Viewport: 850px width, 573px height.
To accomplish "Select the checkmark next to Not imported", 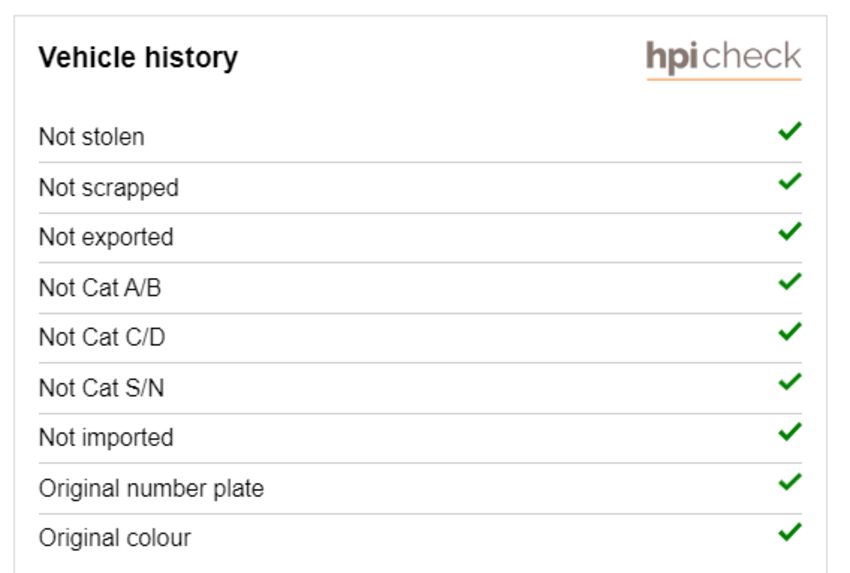I will (790, 432).
